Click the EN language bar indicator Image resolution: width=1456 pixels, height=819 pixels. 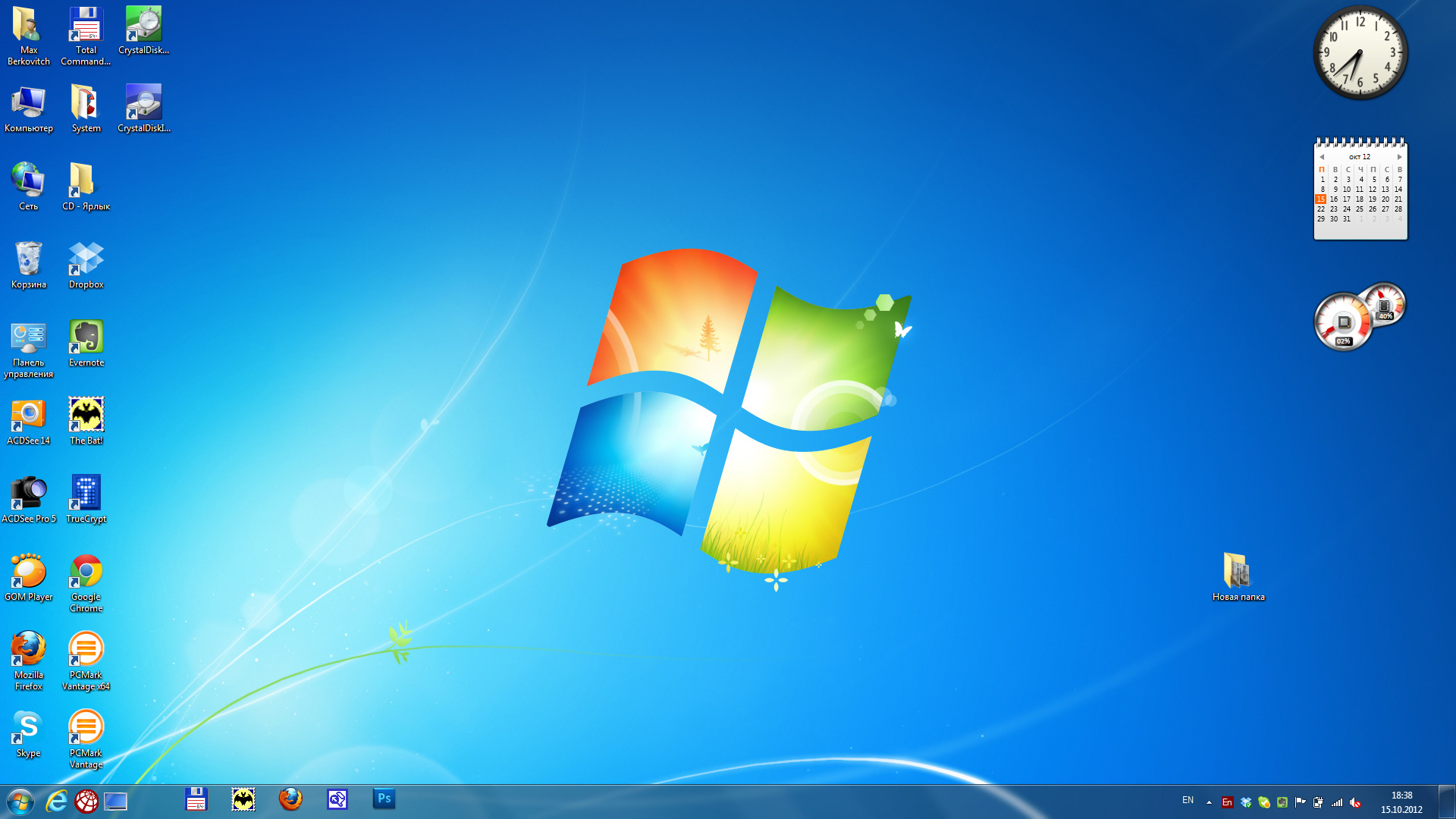click(x=1188, y=801)
